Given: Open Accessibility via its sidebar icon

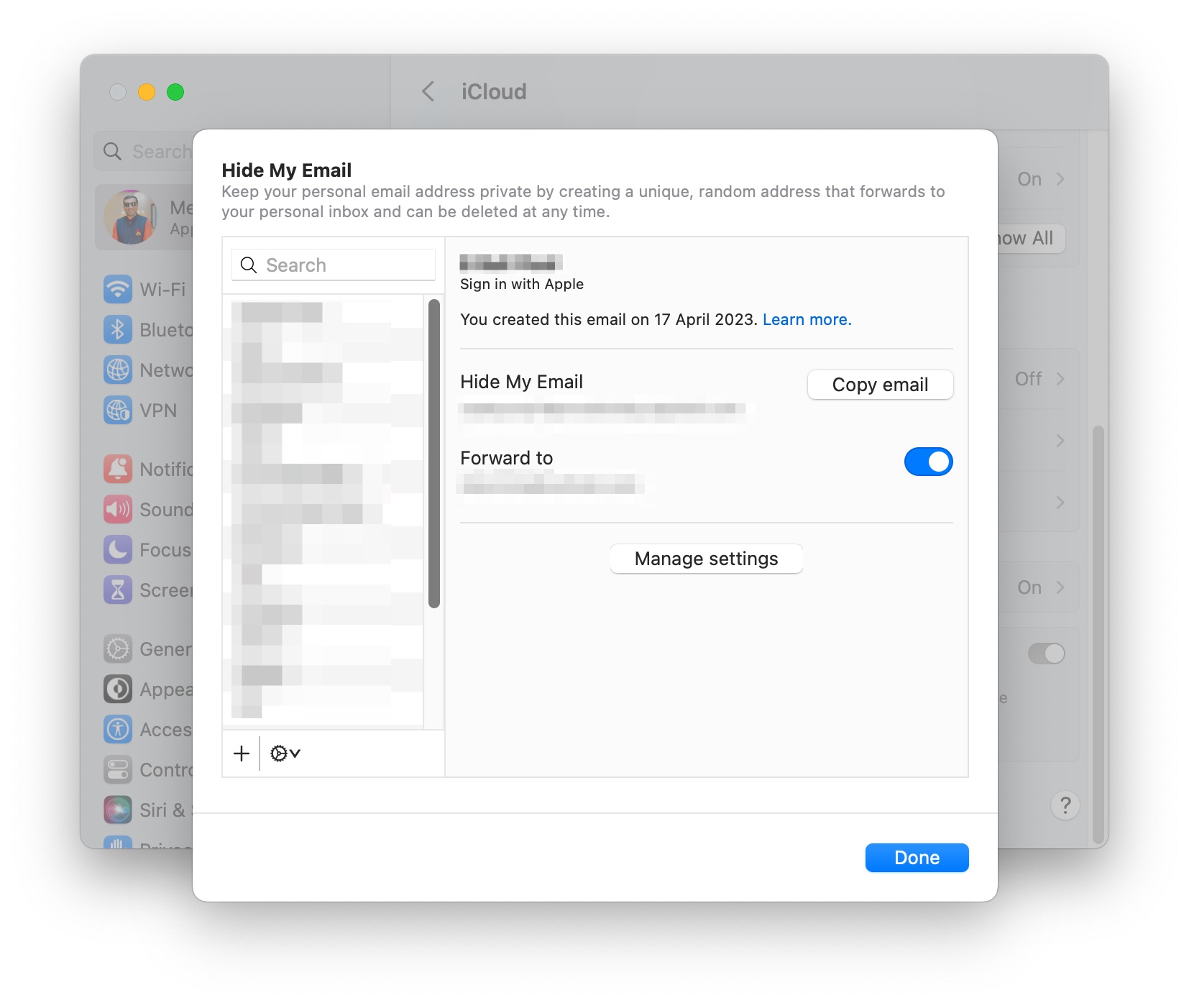Looking at the screenshot, I should coord(117,729).
